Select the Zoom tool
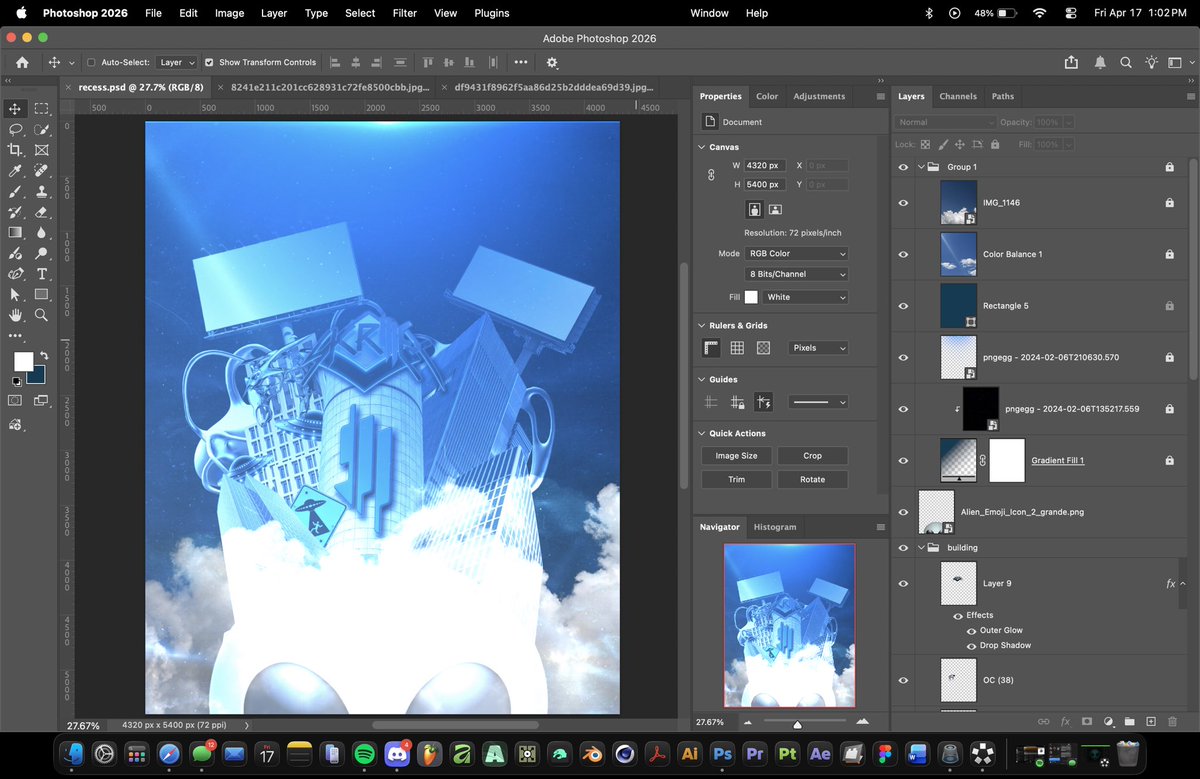This screenshot has width=1200, height=779. point(41,315)
